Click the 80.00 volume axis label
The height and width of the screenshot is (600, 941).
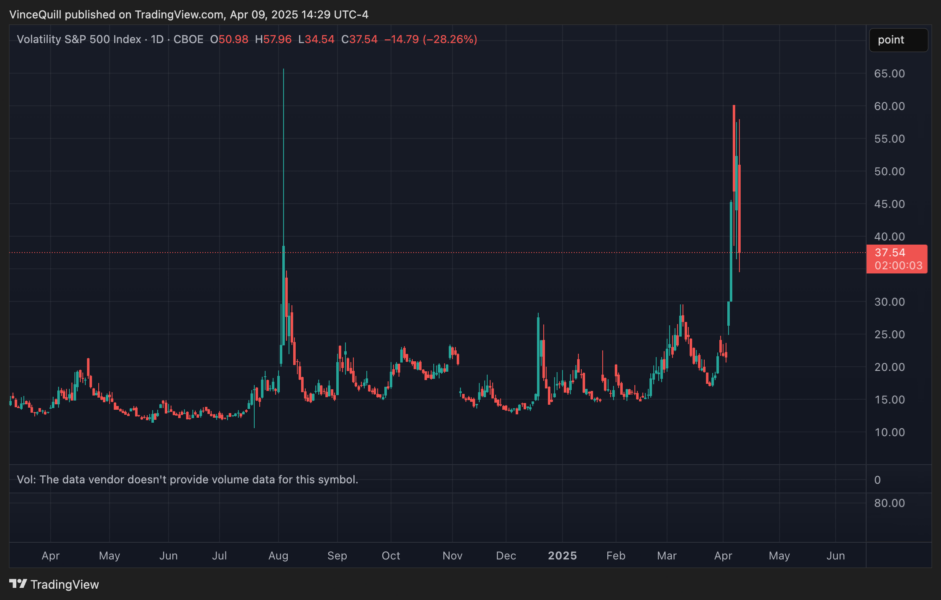tap(890, 504)
